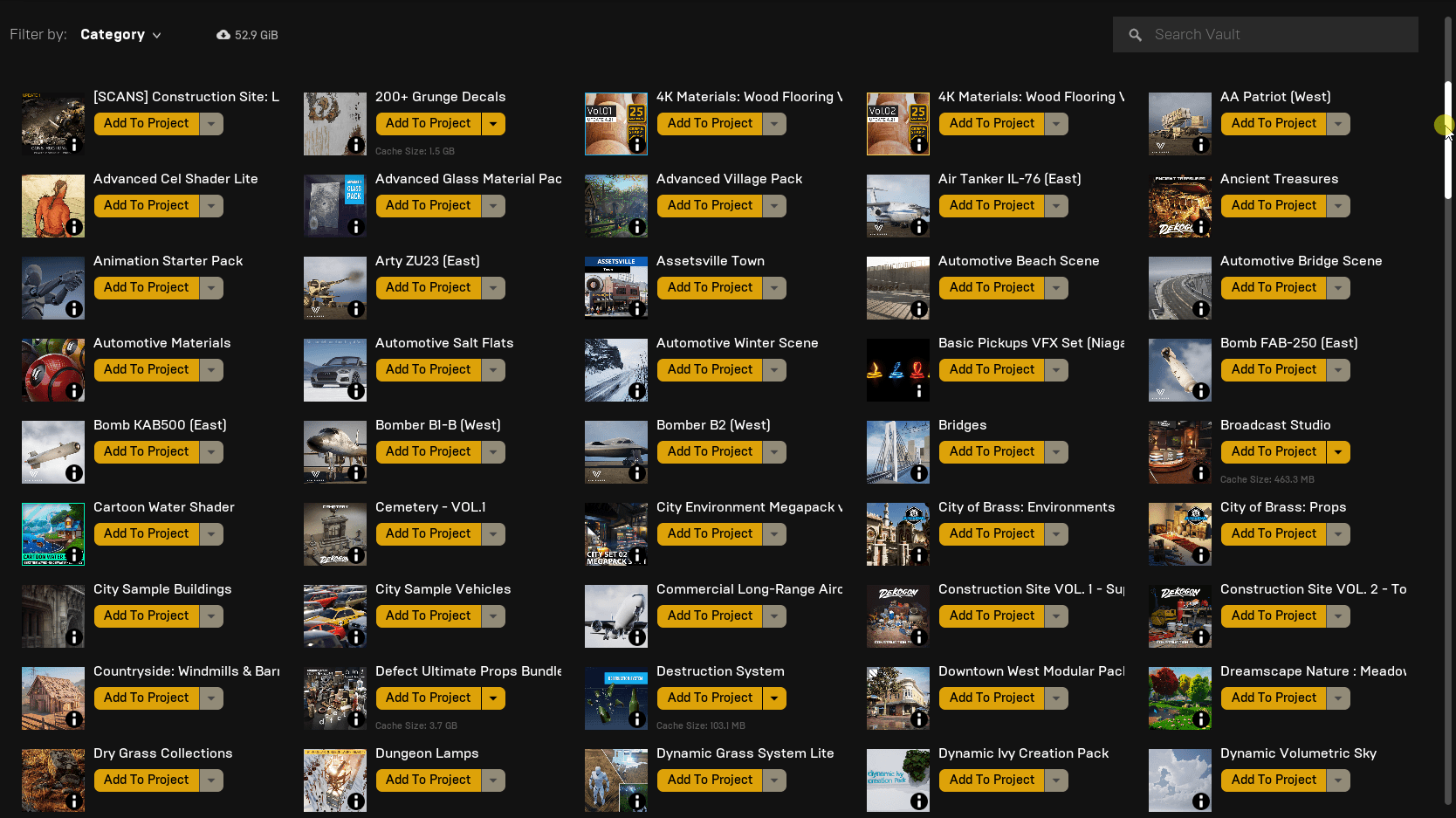
Task: Add Assetsville Town to project
Action: 709,288
